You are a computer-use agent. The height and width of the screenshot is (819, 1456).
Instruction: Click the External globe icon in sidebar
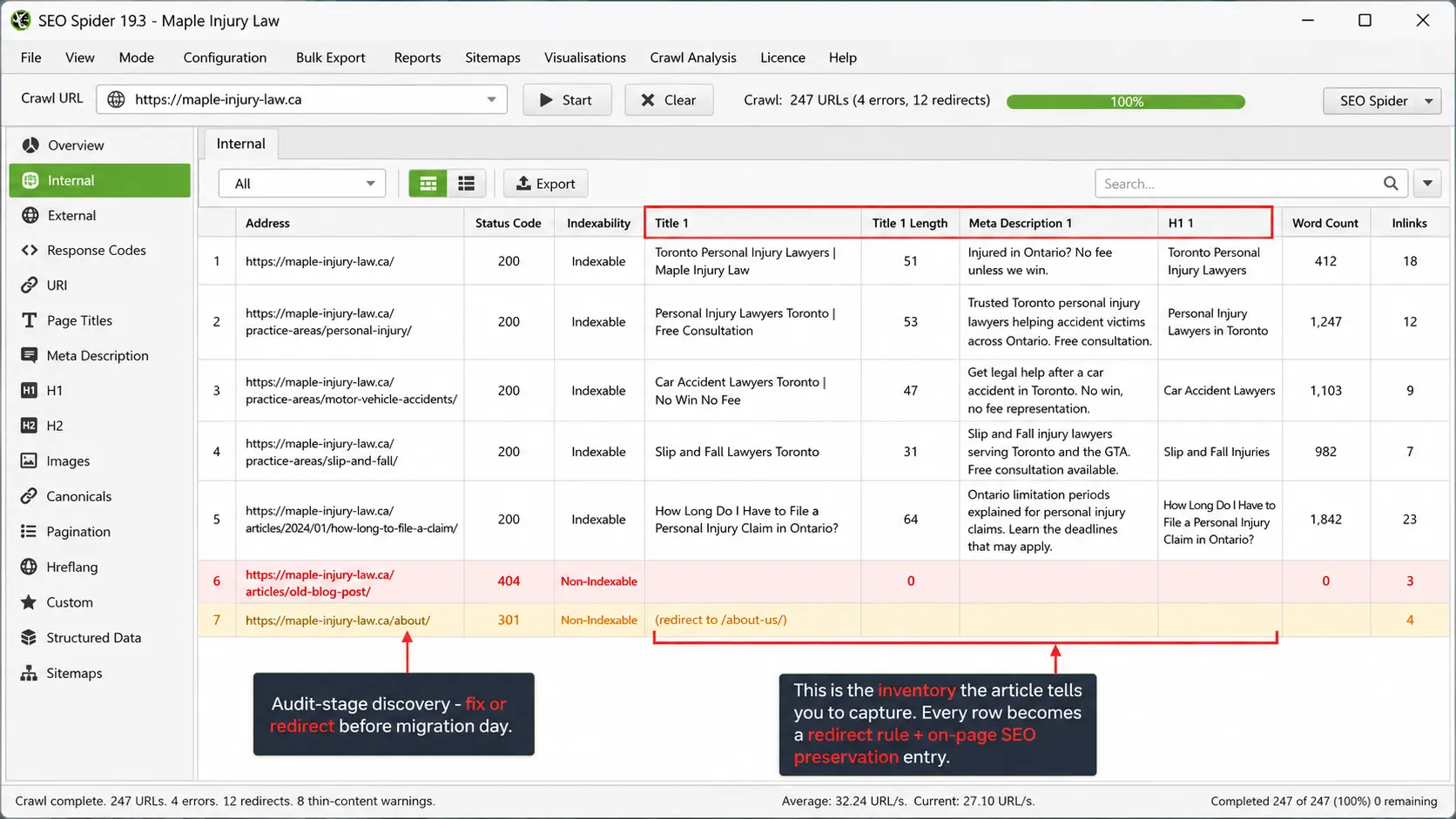[30, 215]
